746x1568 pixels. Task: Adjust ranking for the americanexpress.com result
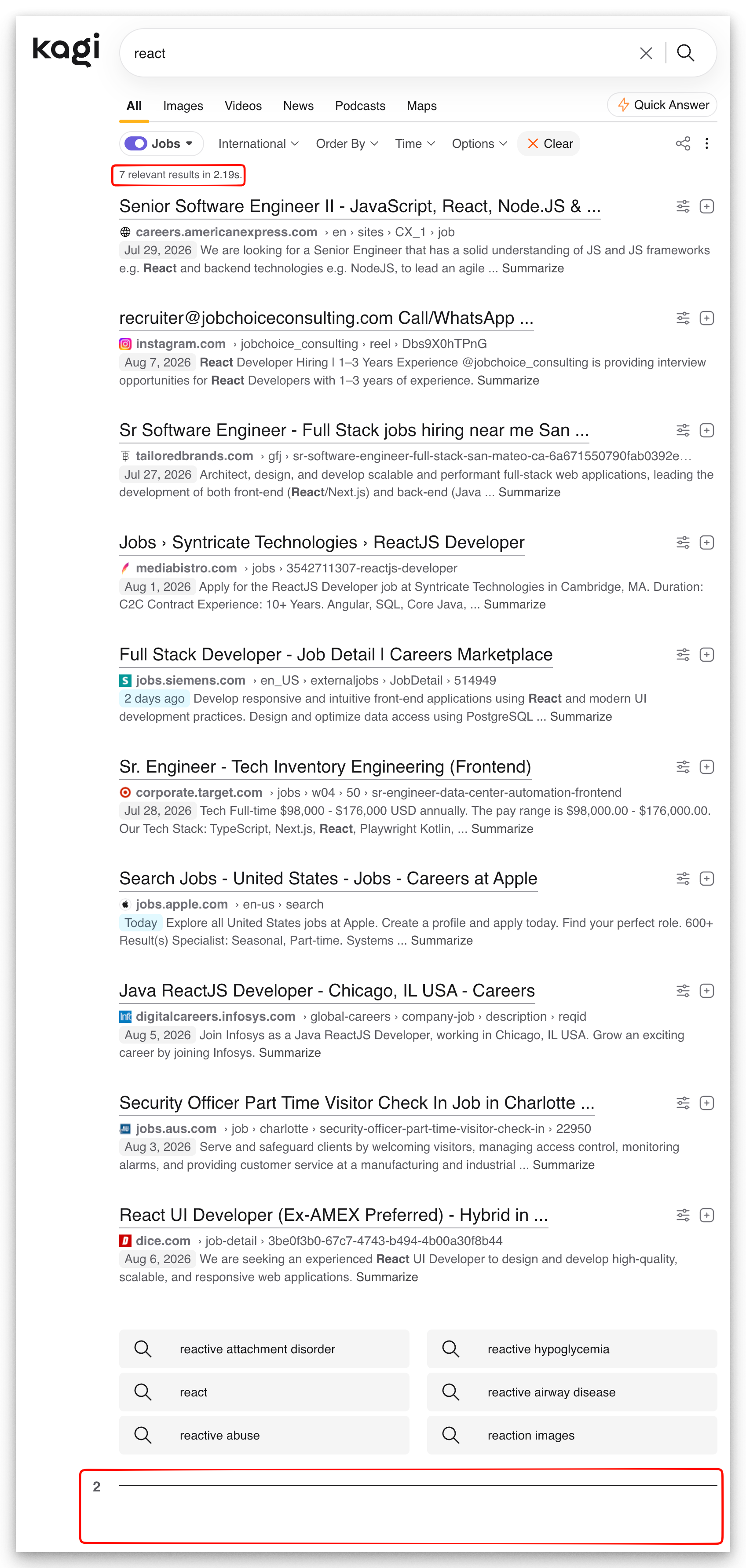[x=683, y=206]
